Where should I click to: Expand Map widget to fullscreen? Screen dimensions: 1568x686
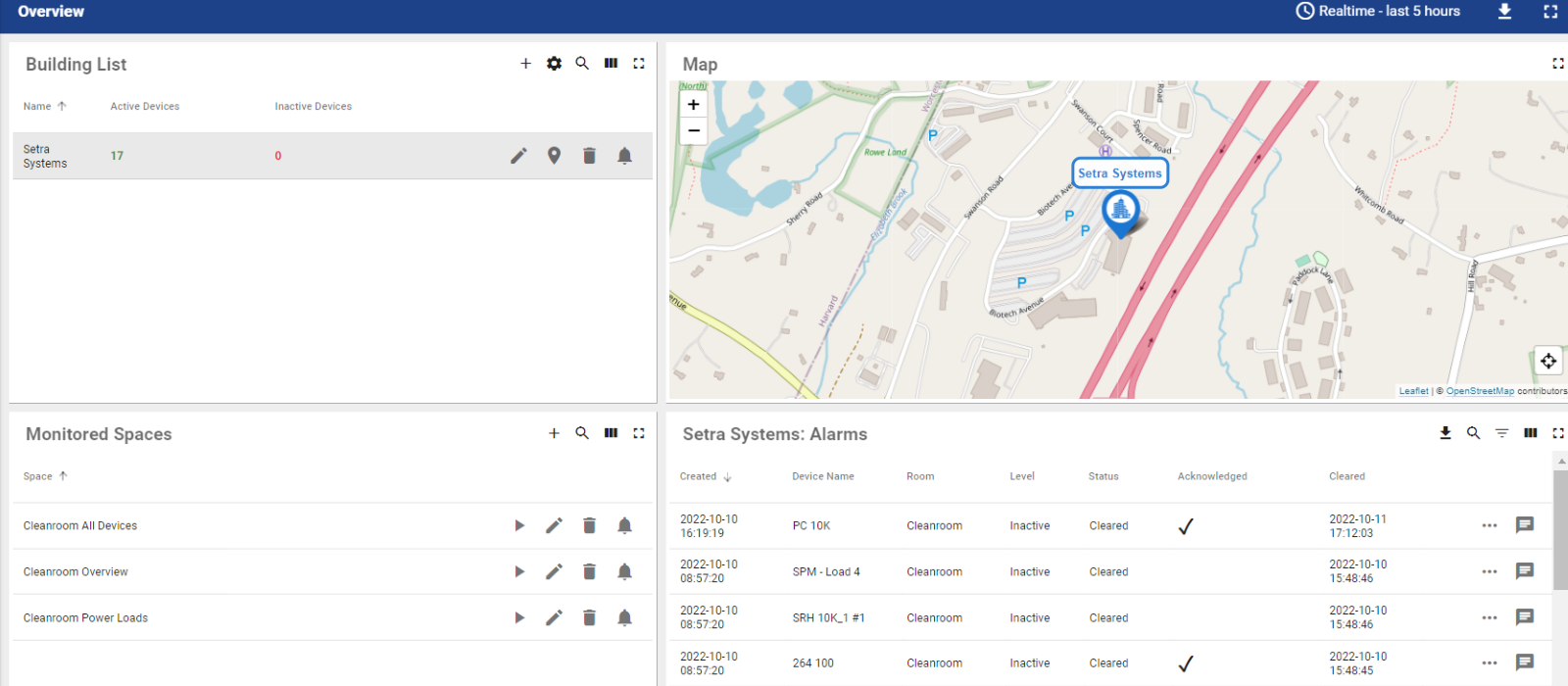[x=1558, y=64]
